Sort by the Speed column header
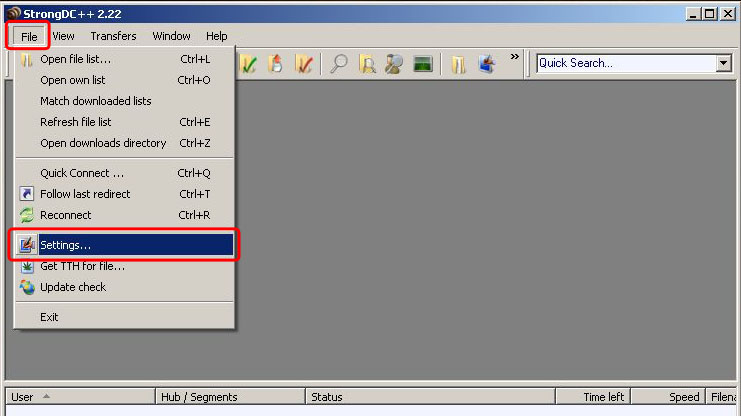The image size is (741, 416). point(668,397)
